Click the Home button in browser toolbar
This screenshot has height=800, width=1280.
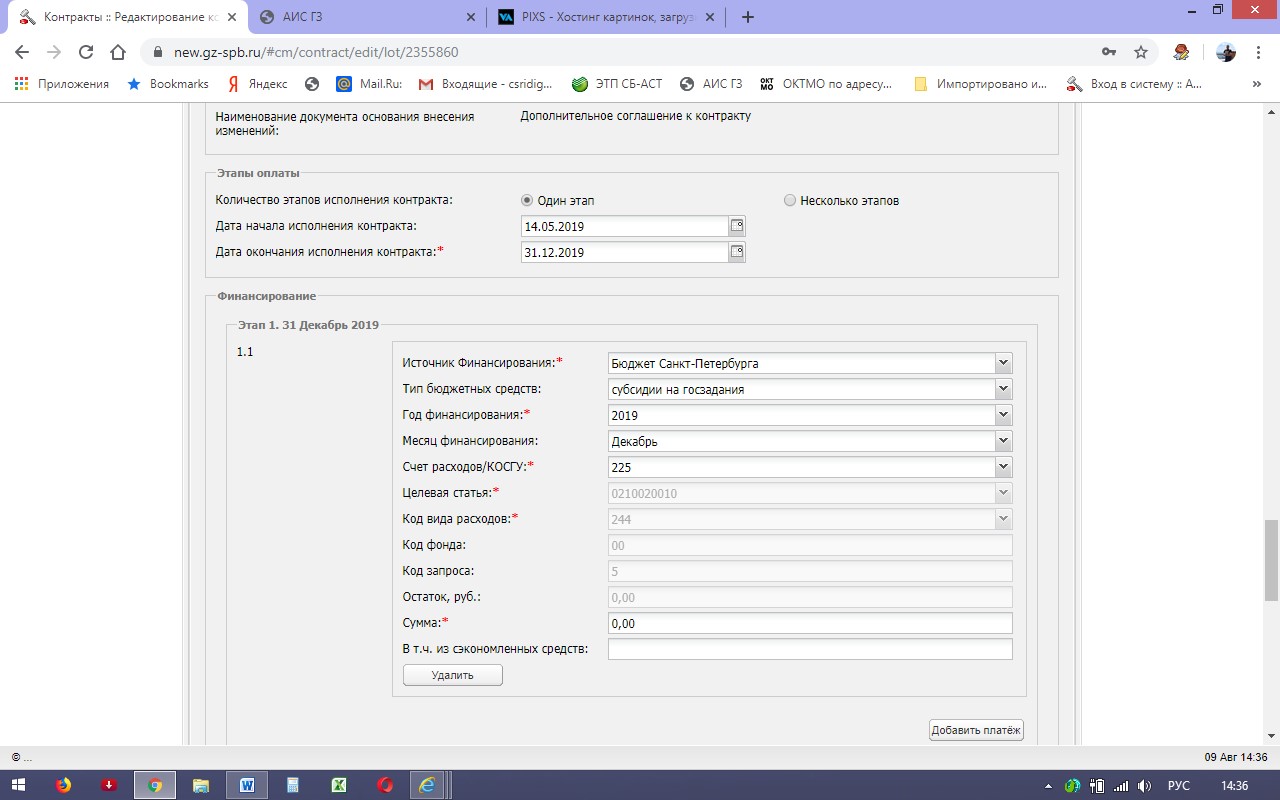coord(118,52)
